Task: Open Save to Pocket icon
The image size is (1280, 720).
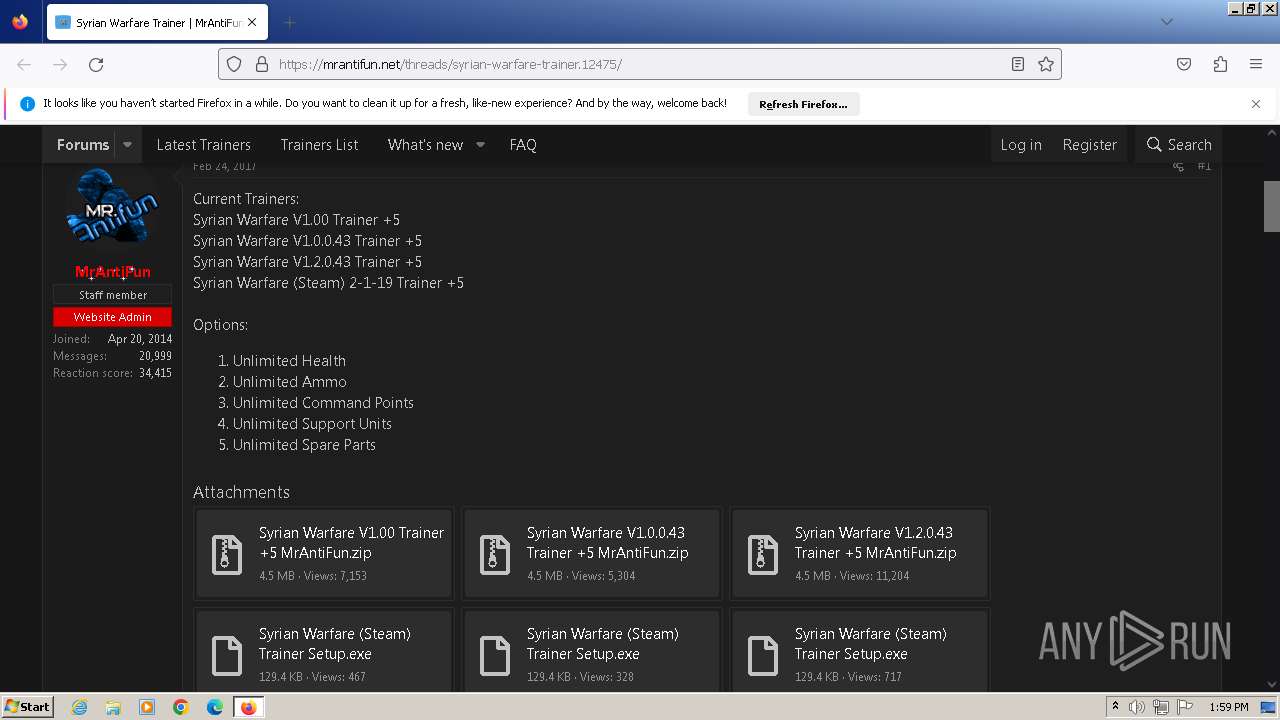Action: 1184,64
